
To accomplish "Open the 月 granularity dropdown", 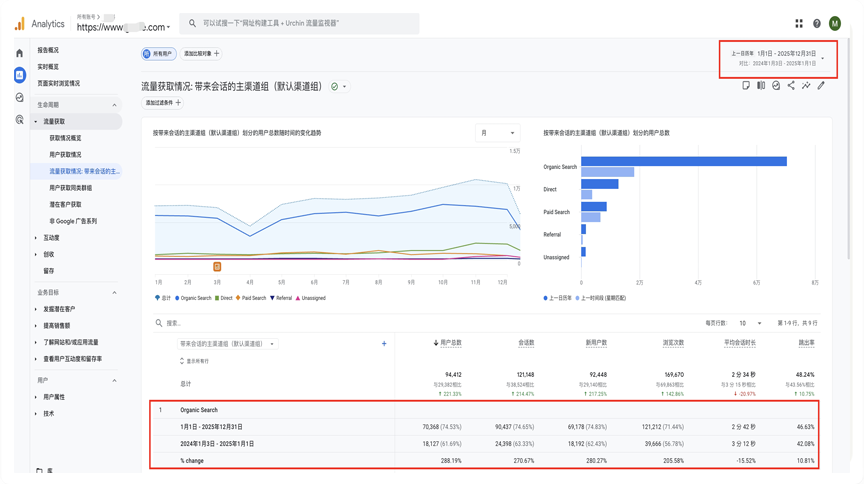I will pos(497,133).
